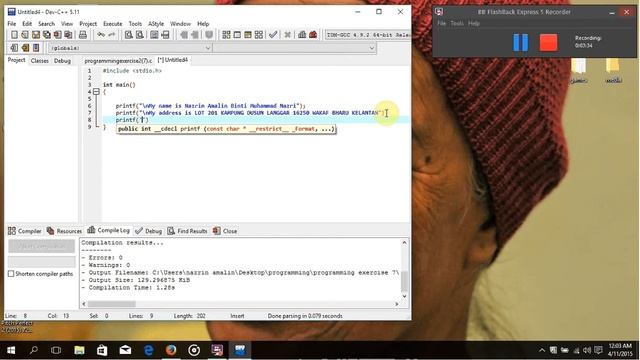Open the Window menu
640x360 pixels.
[180, 24]
